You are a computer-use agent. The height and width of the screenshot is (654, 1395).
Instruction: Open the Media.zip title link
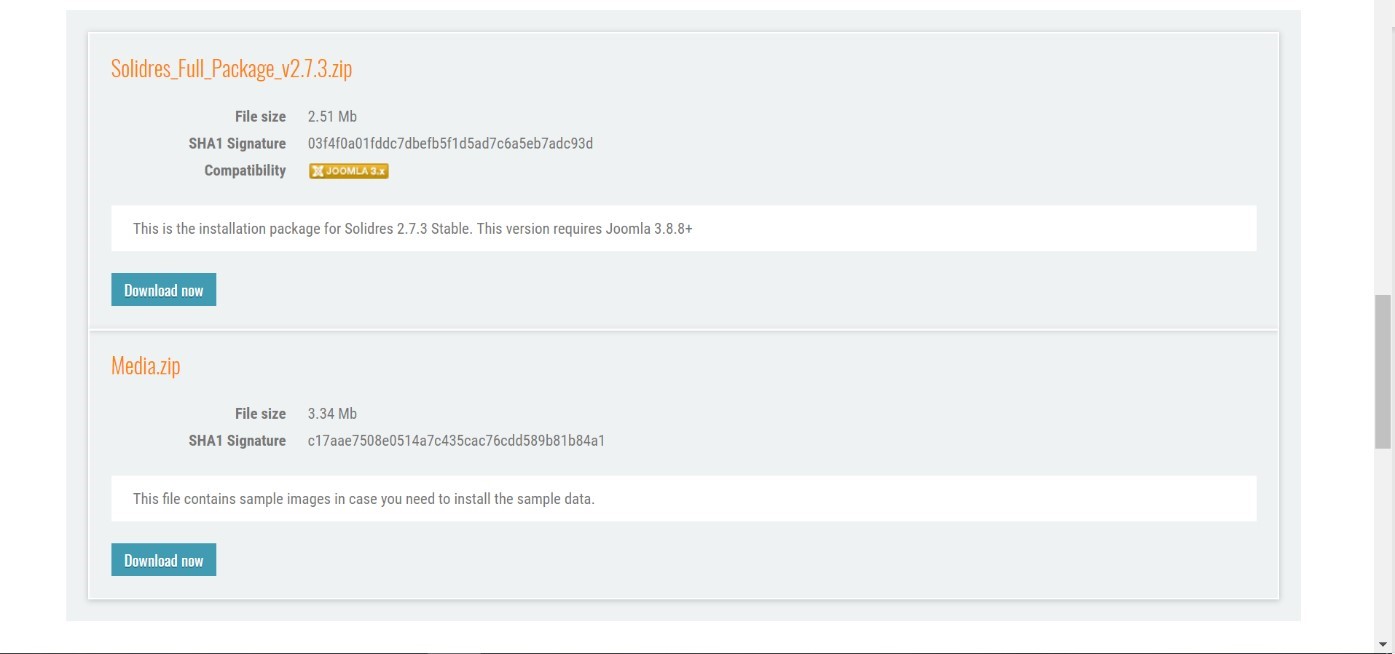(x=145, y=366)
